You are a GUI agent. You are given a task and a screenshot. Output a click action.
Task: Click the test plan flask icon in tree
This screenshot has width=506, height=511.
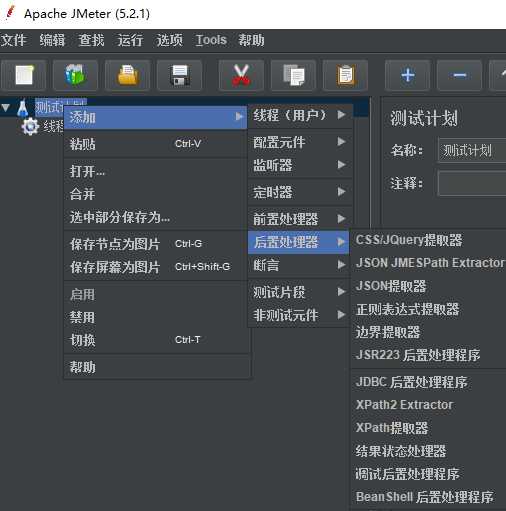pyautogui.click(x=22, y=108)
